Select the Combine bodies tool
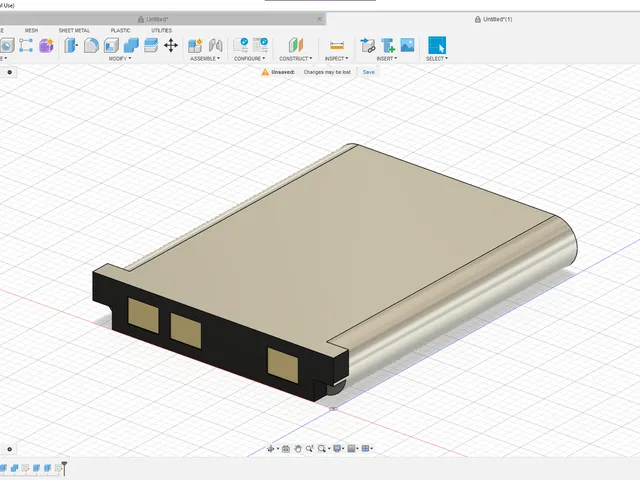Viewport: 640px width, 480px height. tap(131, 45)
